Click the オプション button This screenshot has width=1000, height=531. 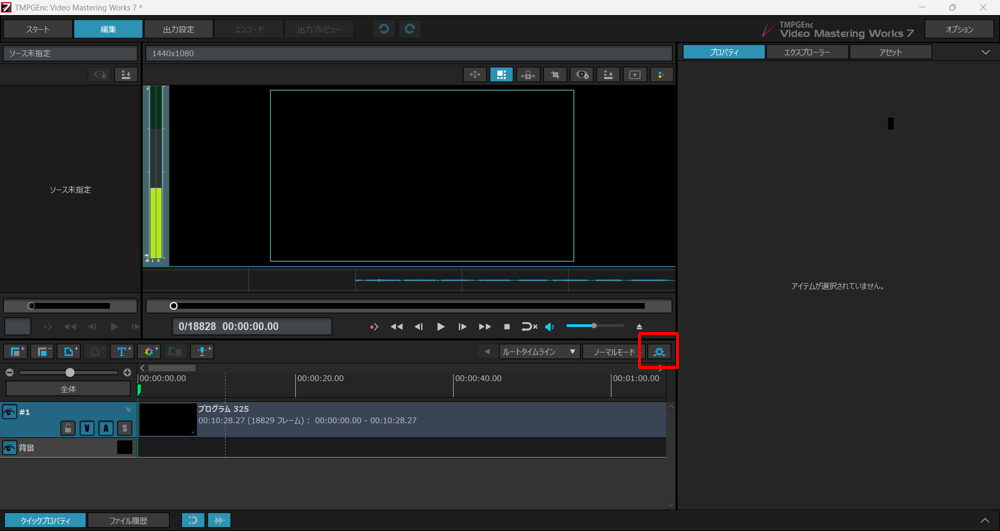pyautogui.click(x=959, y=29)
